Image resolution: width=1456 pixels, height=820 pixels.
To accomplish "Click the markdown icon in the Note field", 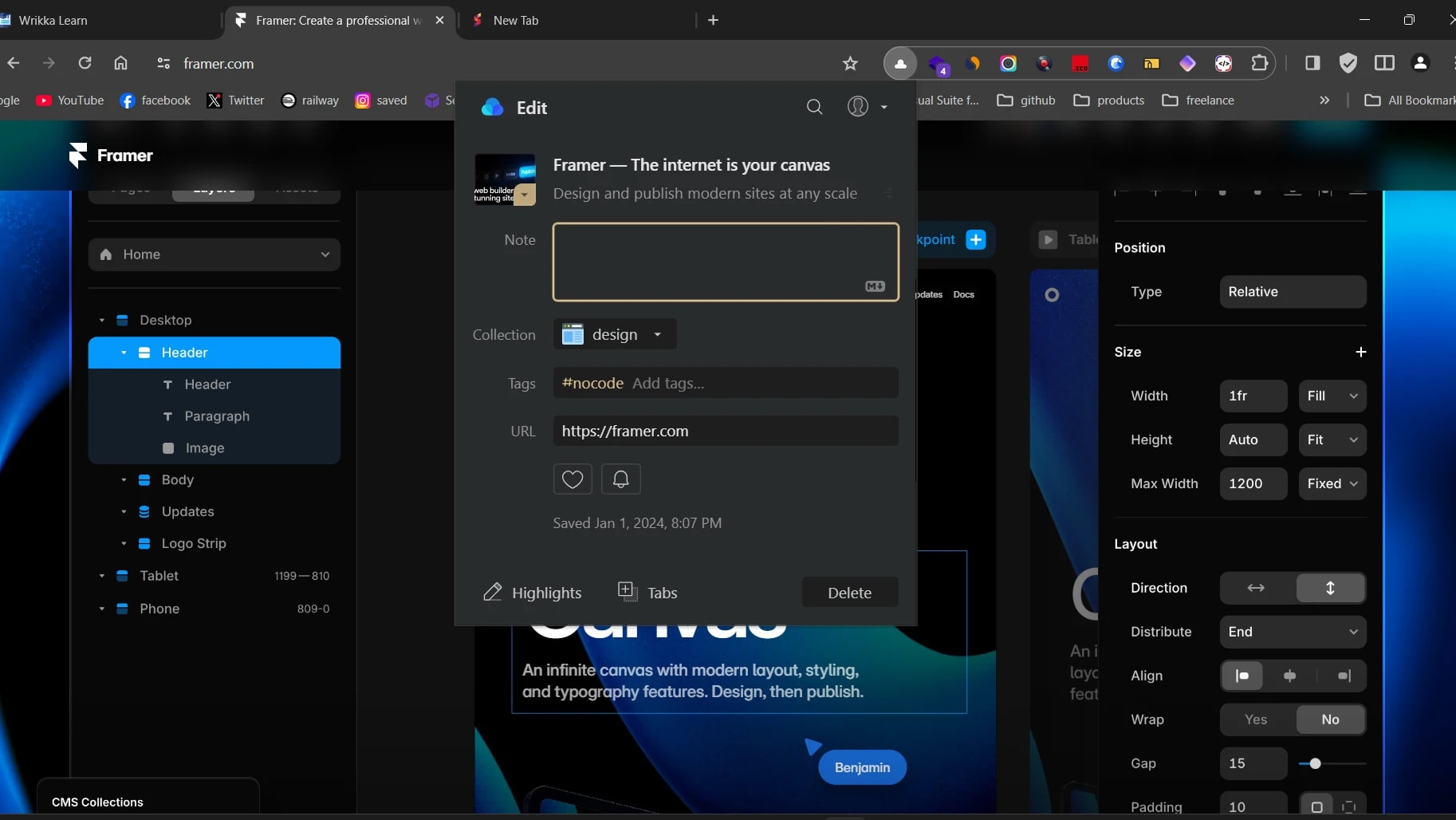I will (x=875, y=286).
